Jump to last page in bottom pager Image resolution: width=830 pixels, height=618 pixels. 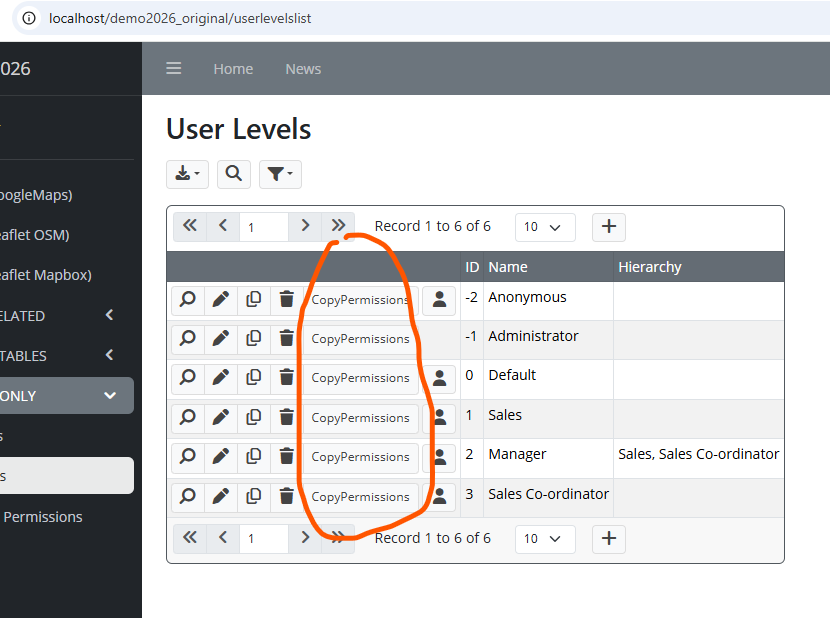339,538
